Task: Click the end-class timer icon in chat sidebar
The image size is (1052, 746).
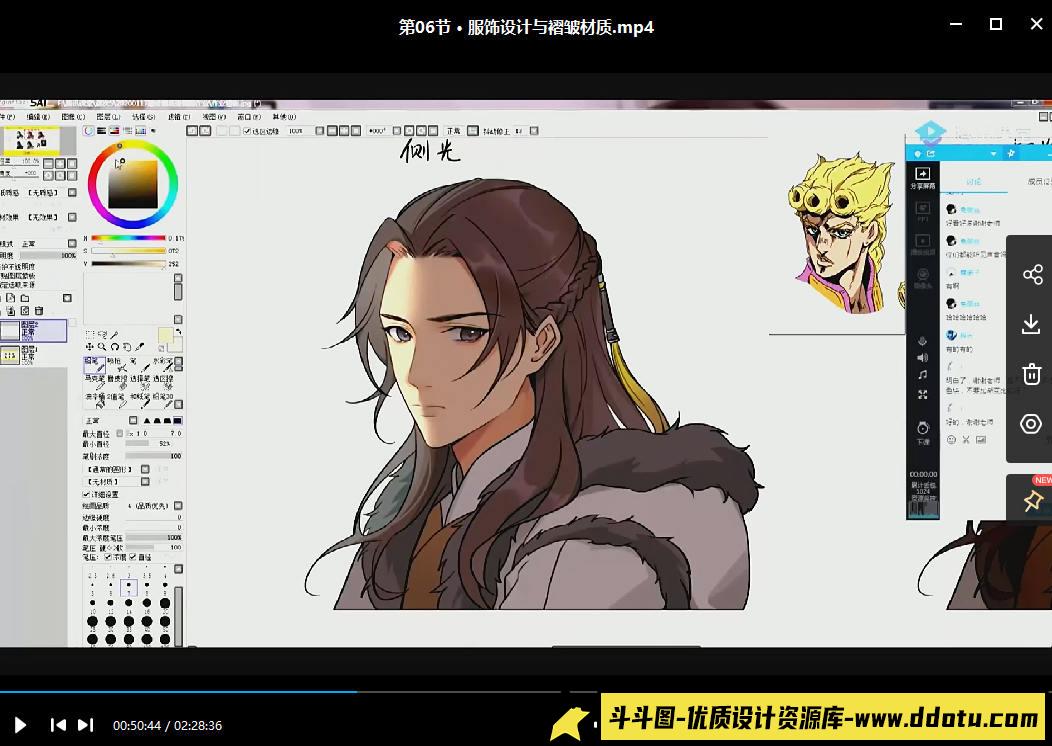Action: tap(923, 428)
